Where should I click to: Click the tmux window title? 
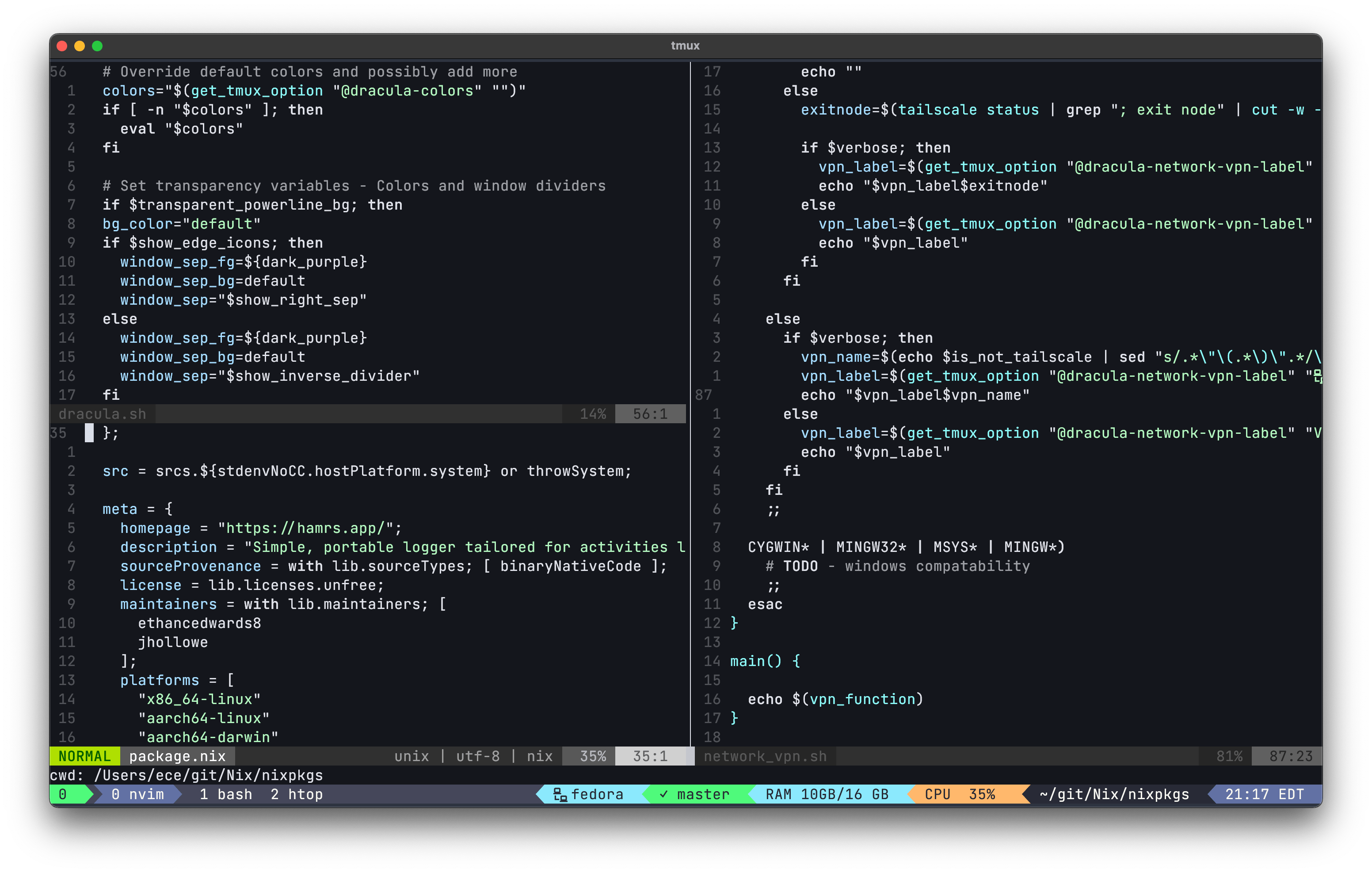686,46
